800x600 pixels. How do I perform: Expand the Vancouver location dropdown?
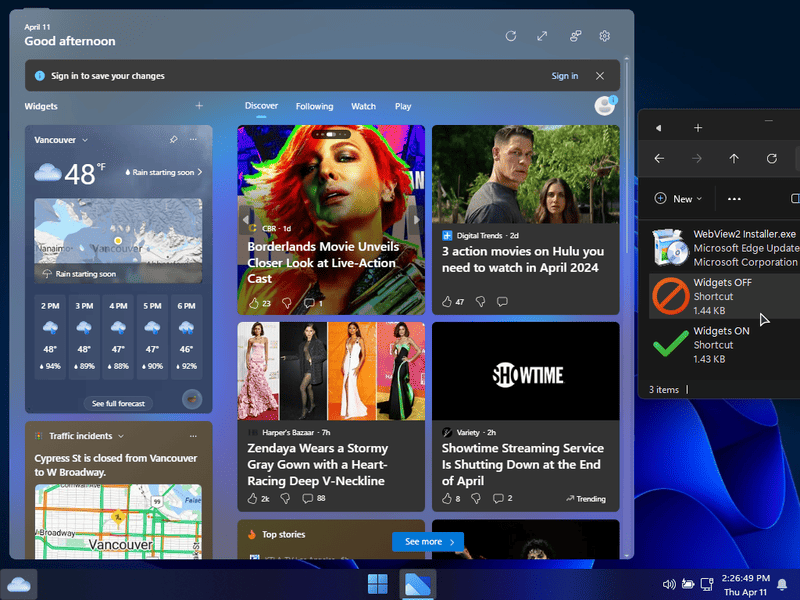(x=85, y=140)
